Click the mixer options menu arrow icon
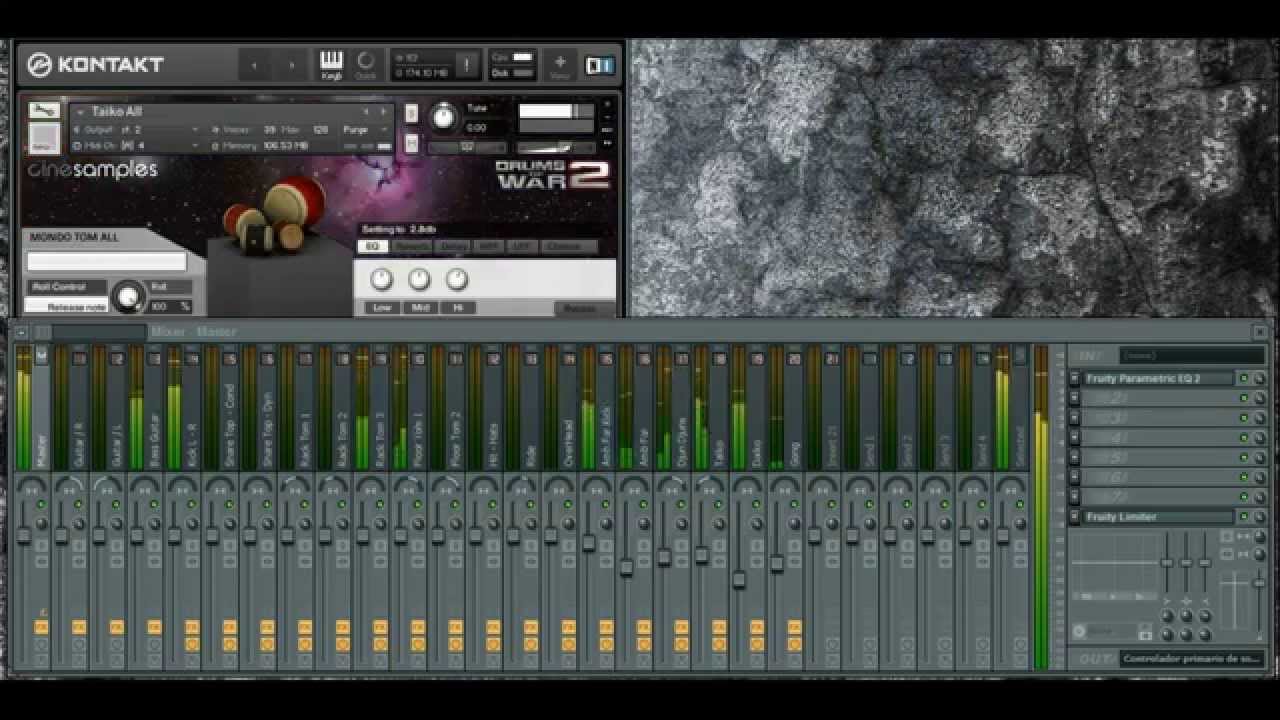Screen dimensions: 1280x720 point(23,332)
